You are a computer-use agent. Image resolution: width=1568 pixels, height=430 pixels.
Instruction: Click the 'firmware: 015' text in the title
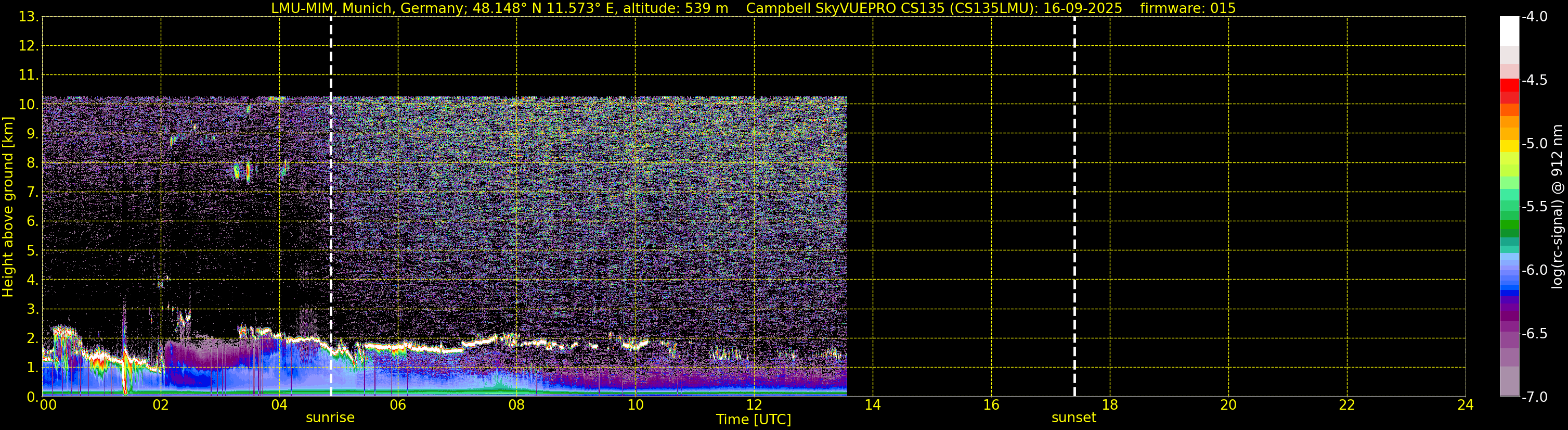click(1187, 8)
